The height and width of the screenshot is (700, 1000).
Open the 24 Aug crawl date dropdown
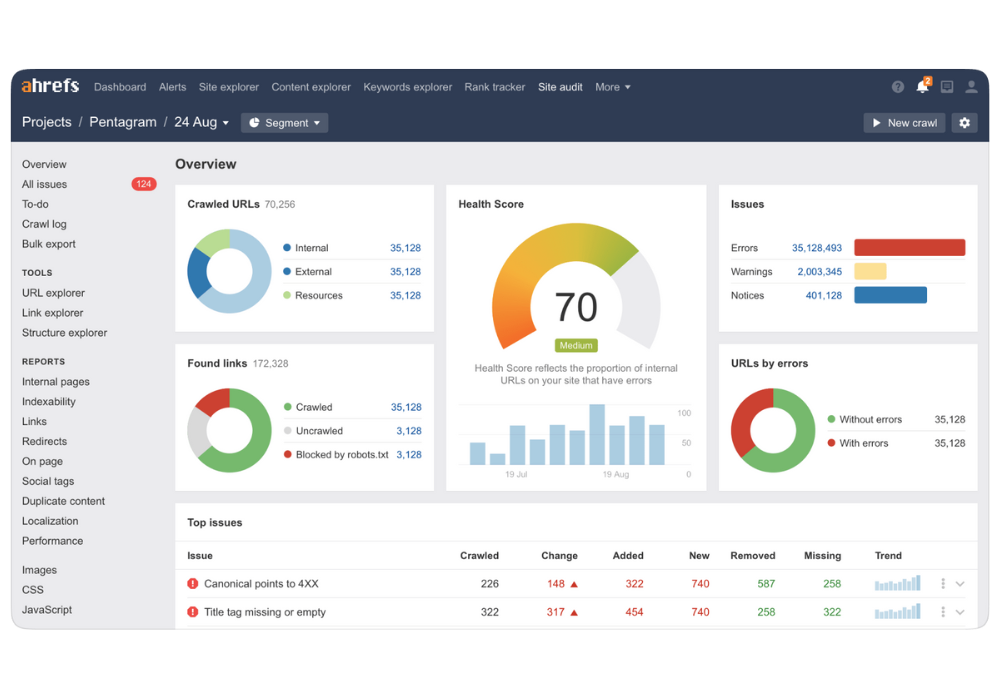202,122
